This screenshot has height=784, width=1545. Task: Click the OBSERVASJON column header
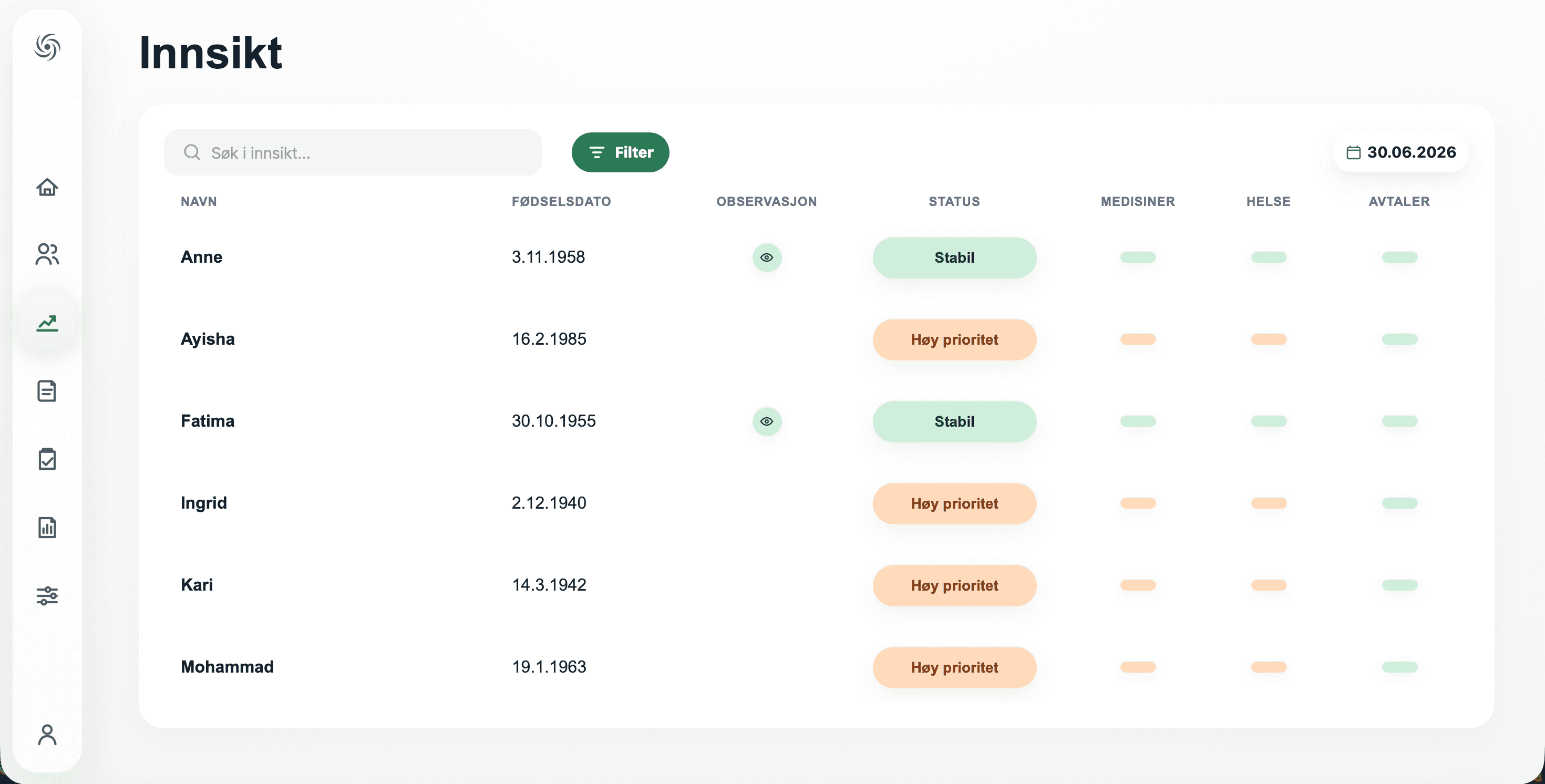[x=767, y=202]
